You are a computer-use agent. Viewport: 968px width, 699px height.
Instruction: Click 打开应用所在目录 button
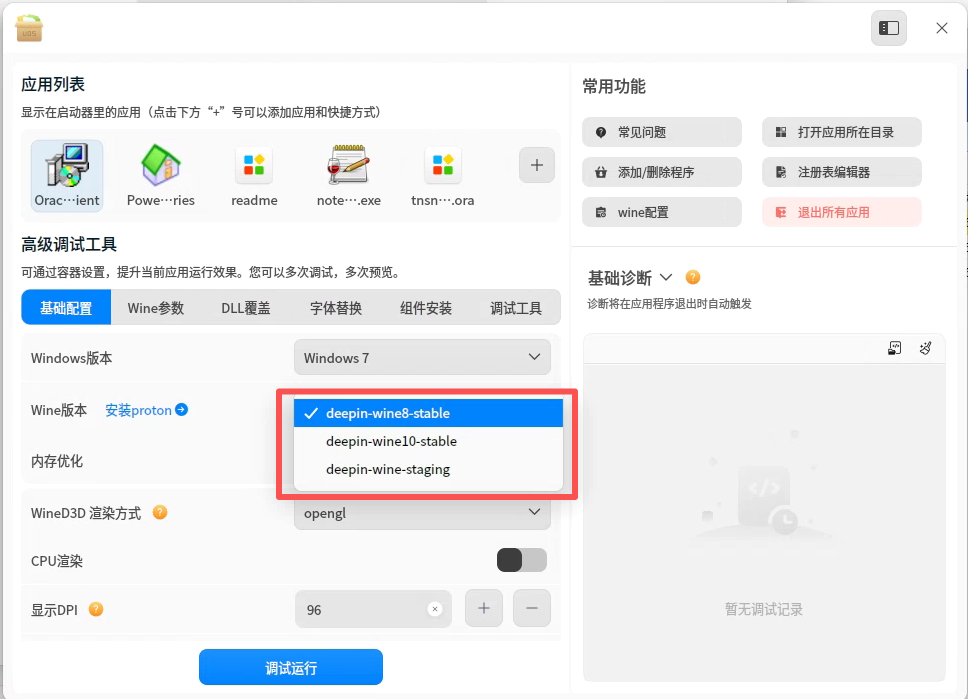coord(841,132)
